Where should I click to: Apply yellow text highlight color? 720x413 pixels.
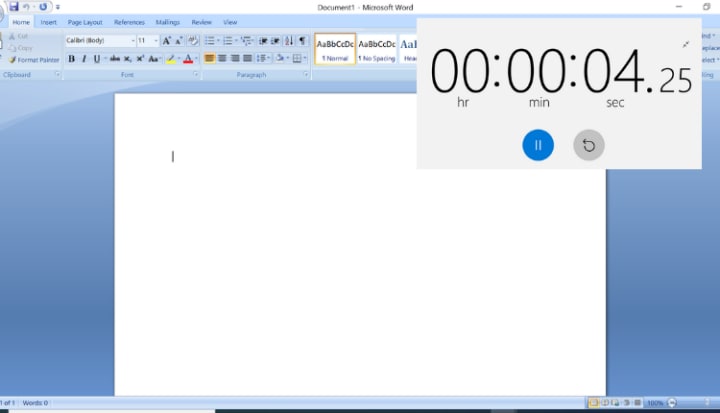point(170,59)
